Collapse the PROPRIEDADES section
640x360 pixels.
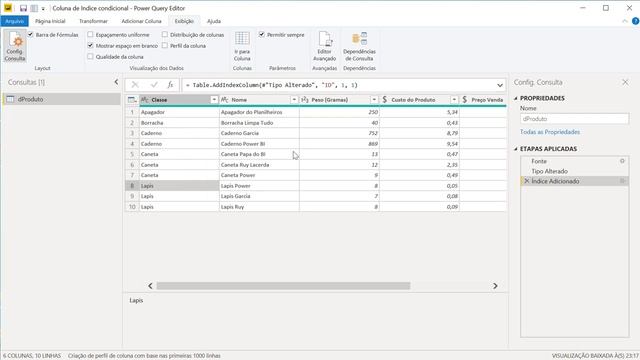click(516, 98)
